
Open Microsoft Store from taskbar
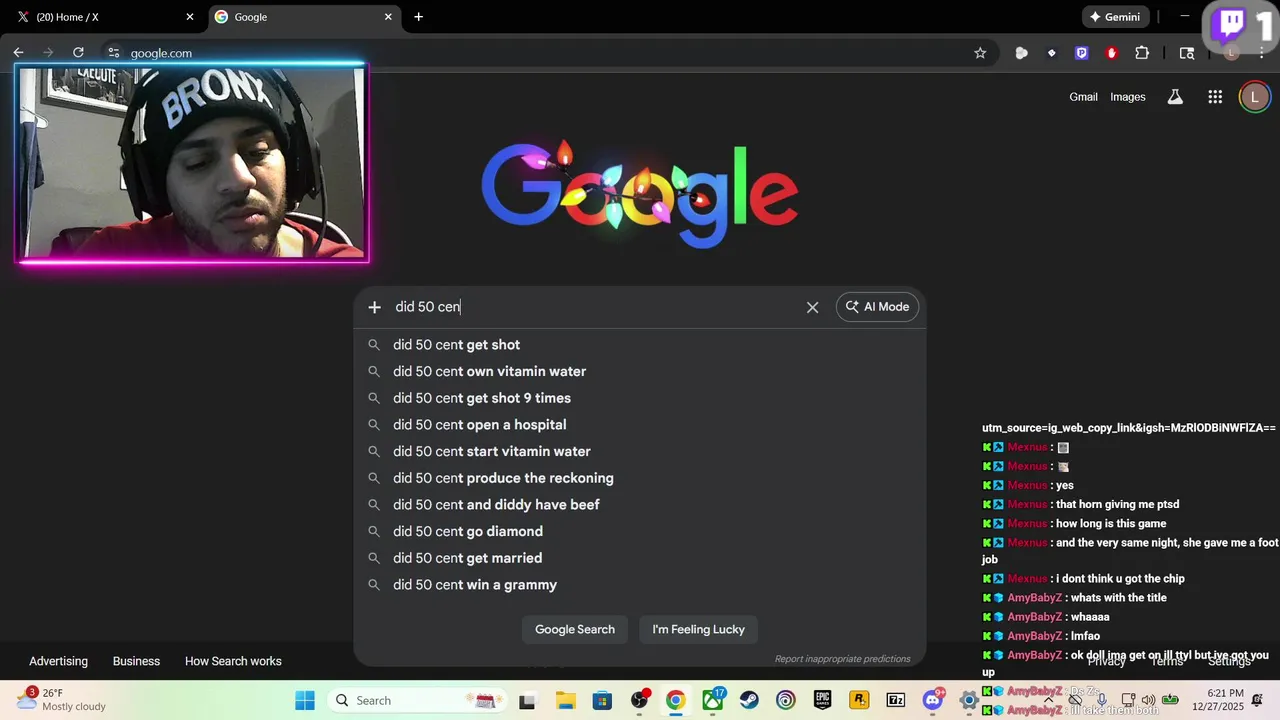tap(602, 700)
